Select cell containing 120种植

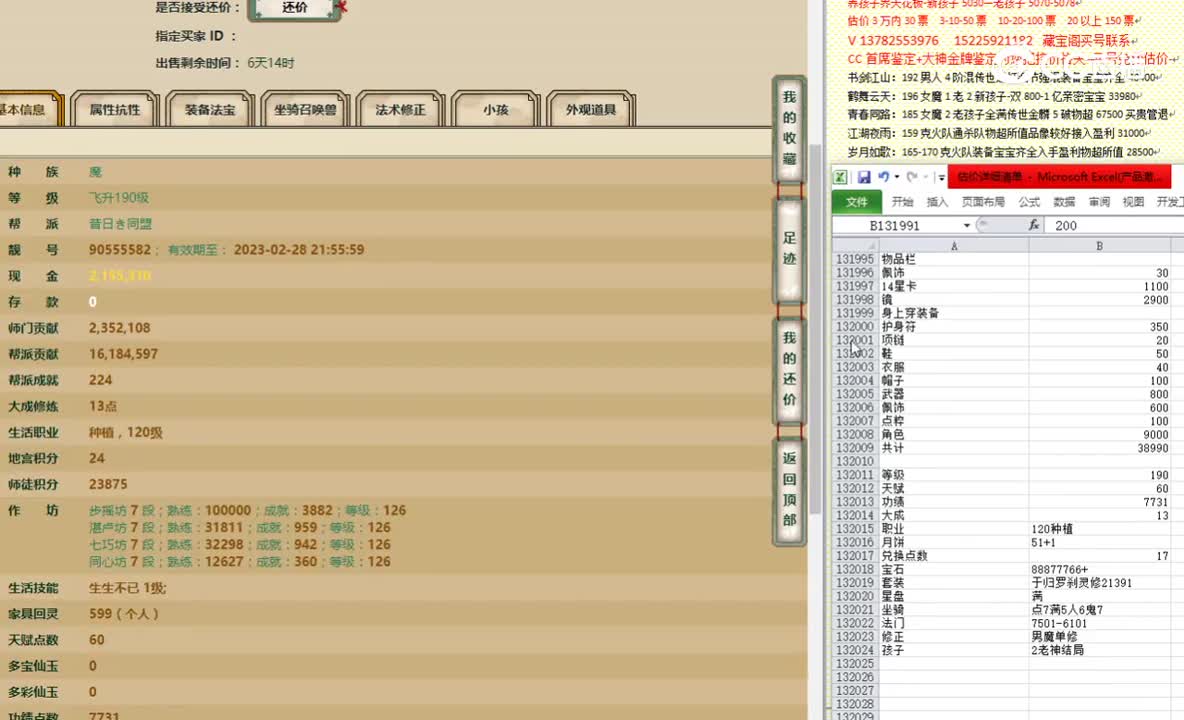tap(1099, 529)
